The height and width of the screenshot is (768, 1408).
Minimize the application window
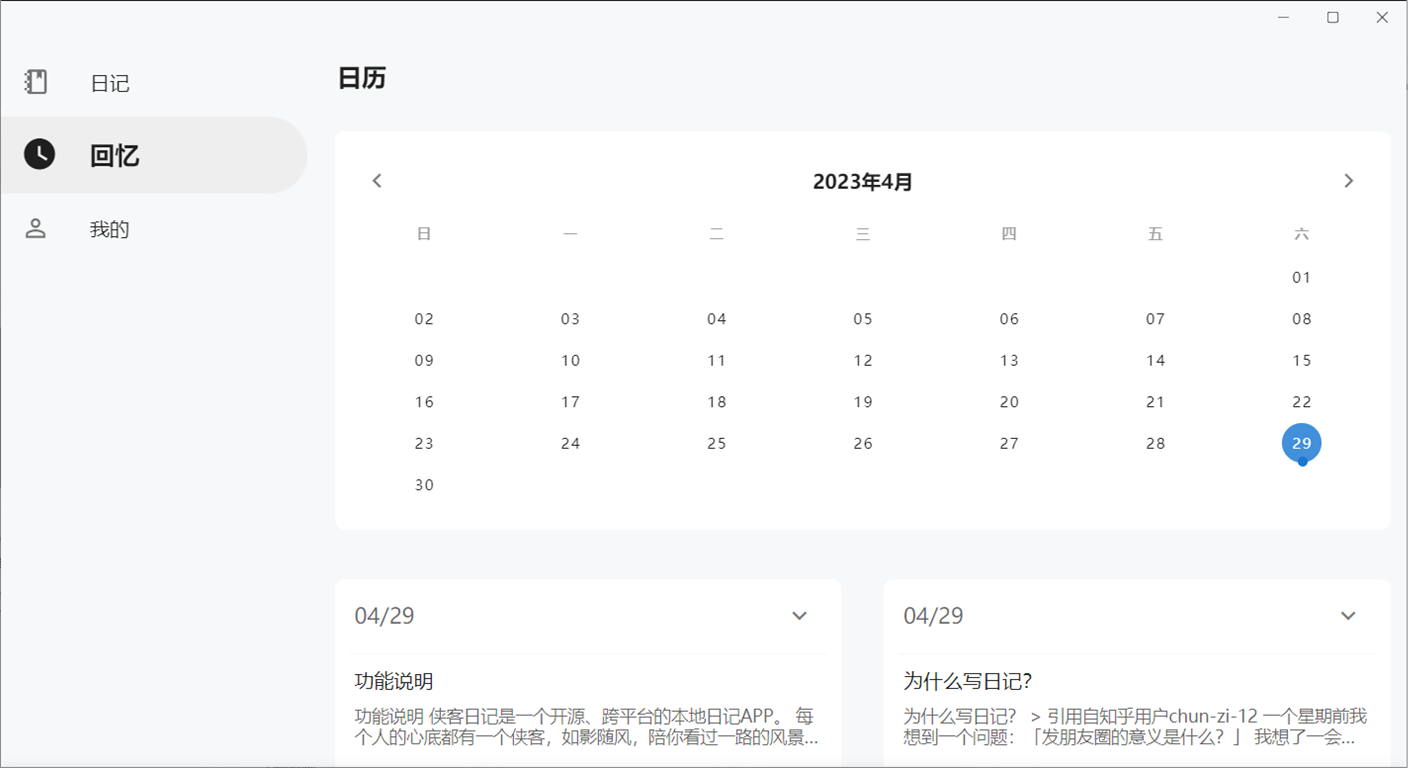pos(1283,18)
